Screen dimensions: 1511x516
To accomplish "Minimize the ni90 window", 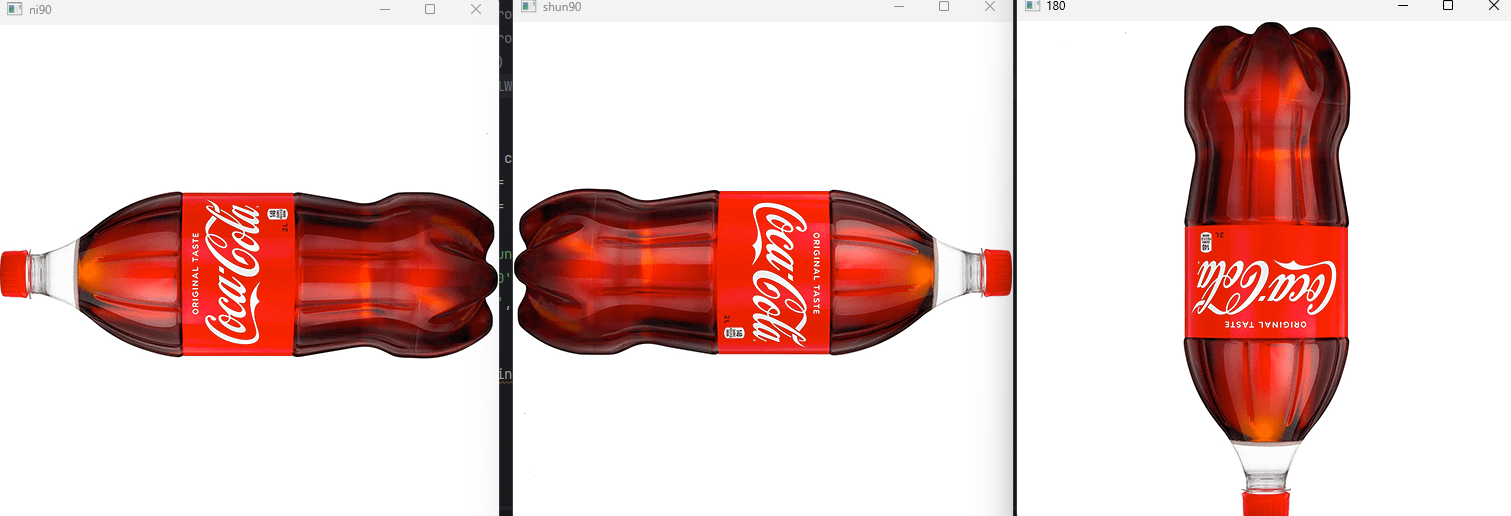I will click(384, 9).
